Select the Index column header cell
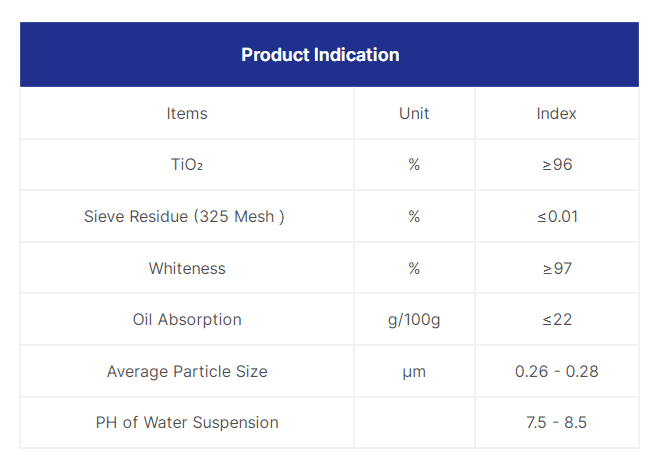This screenshot has height=475, width=663. coord(556,113)
